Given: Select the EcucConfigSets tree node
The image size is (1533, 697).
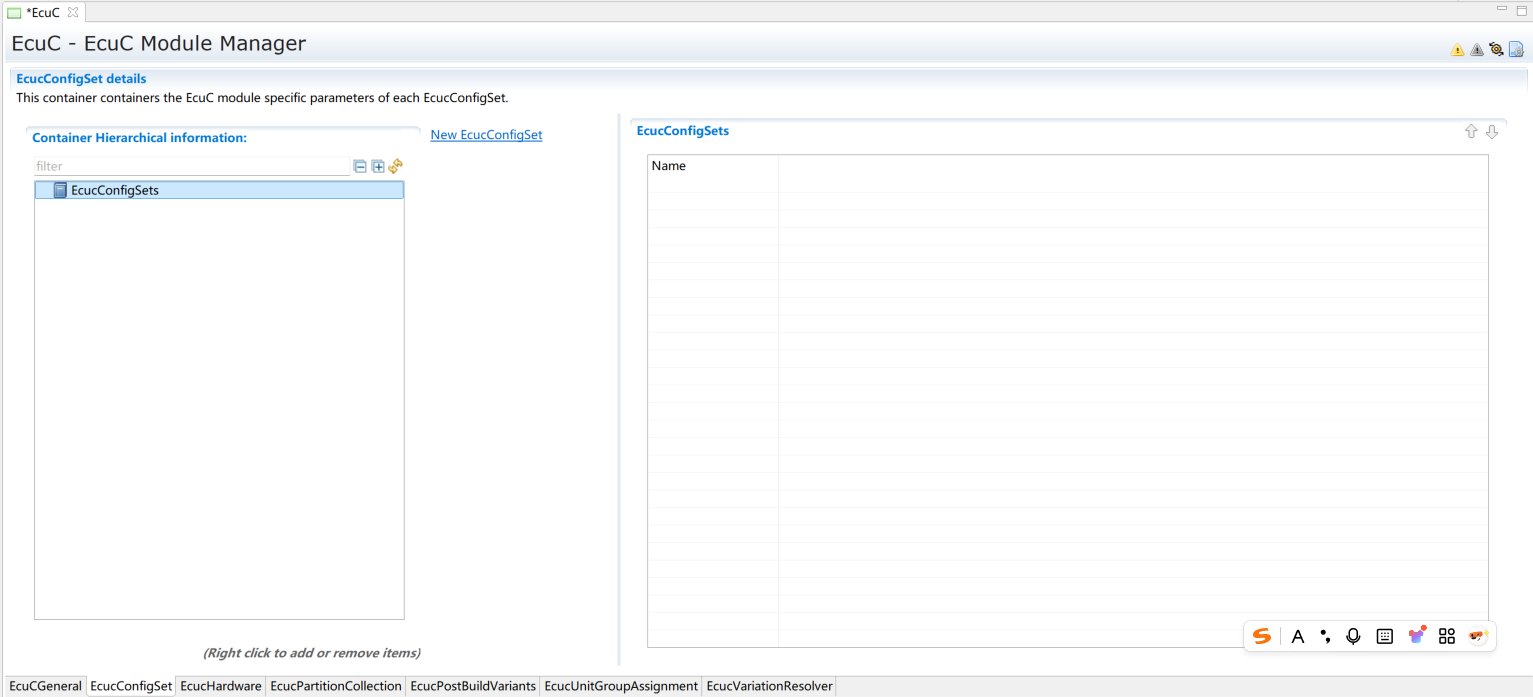Looking at the screenshot, I should [x=114, y=190].
